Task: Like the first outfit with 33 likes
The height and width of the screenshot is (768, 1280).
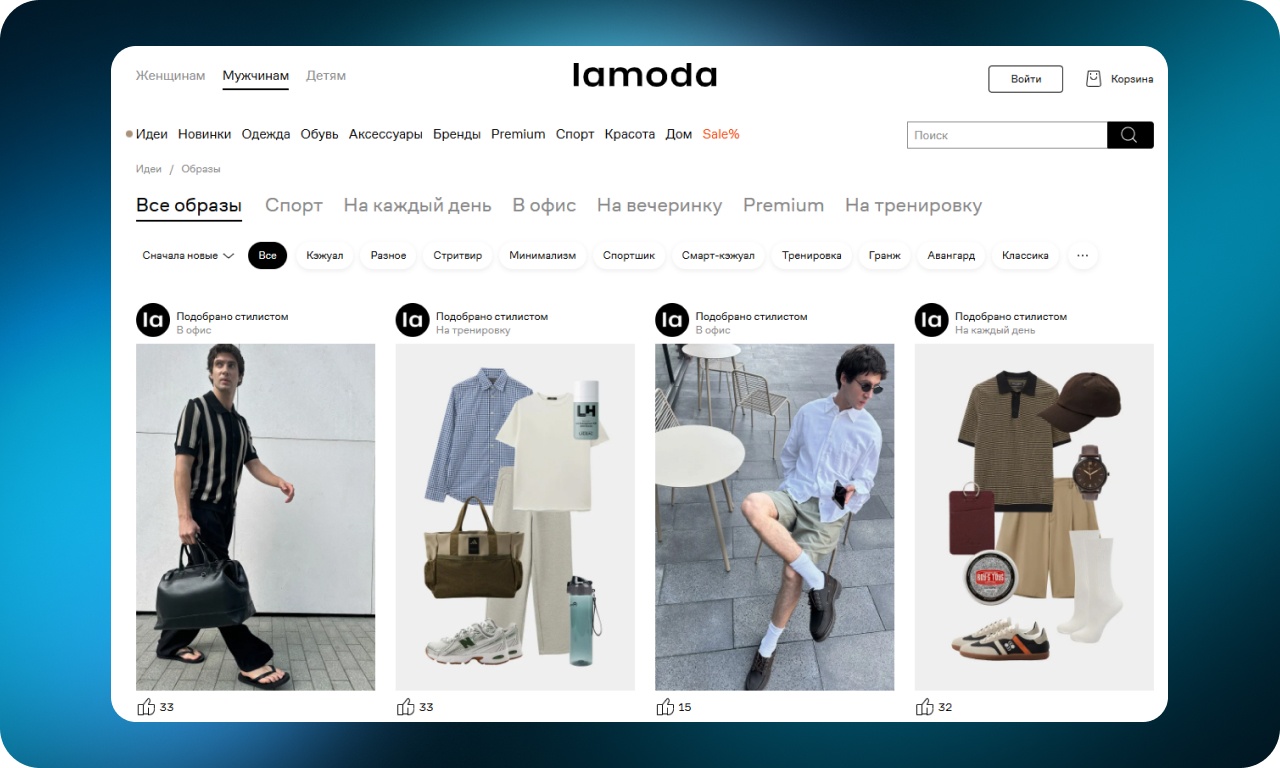Action: tap(146, 707)
